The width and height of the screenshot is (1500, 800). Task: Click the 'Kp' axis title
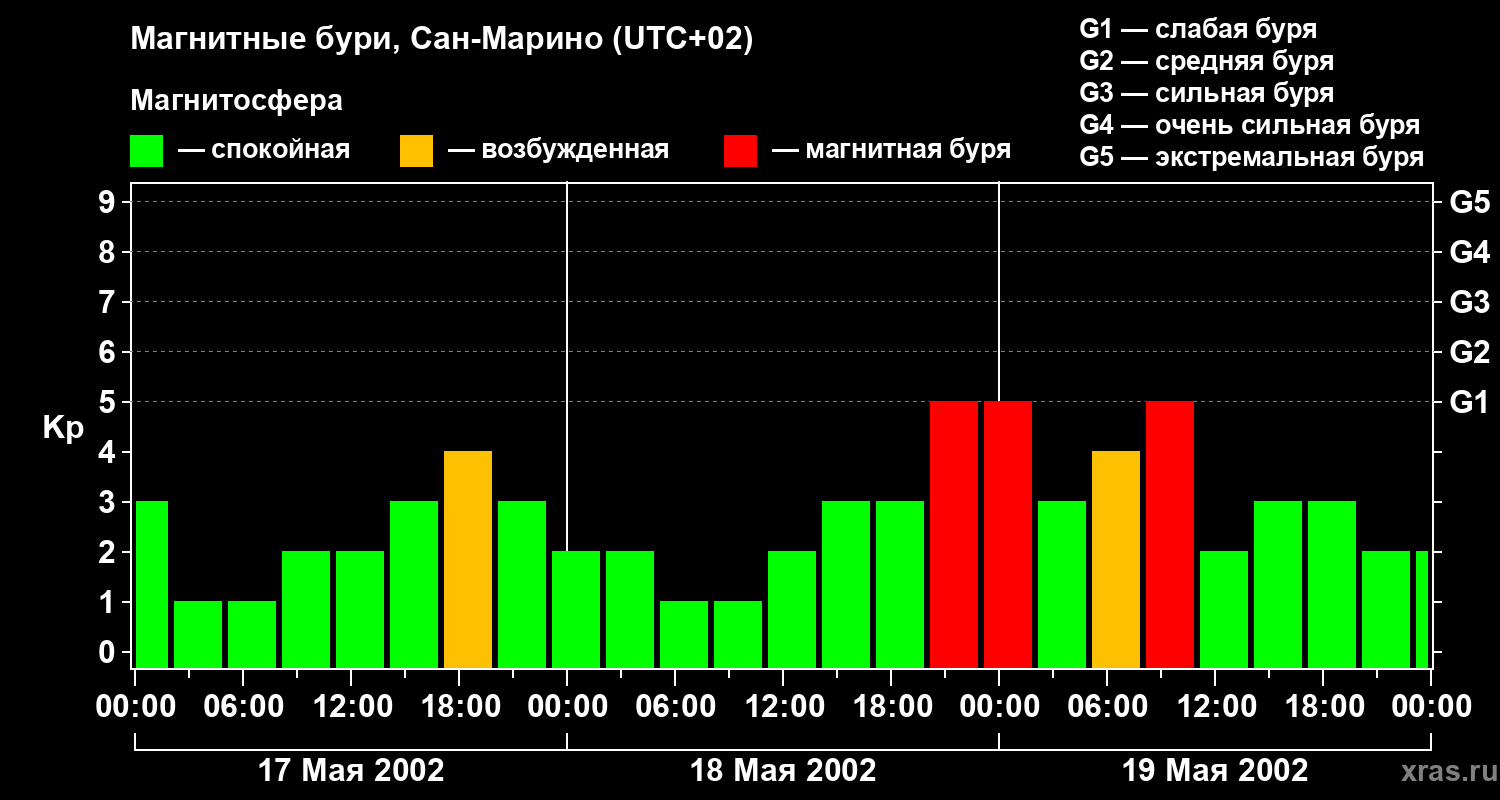tap(63, 427)
